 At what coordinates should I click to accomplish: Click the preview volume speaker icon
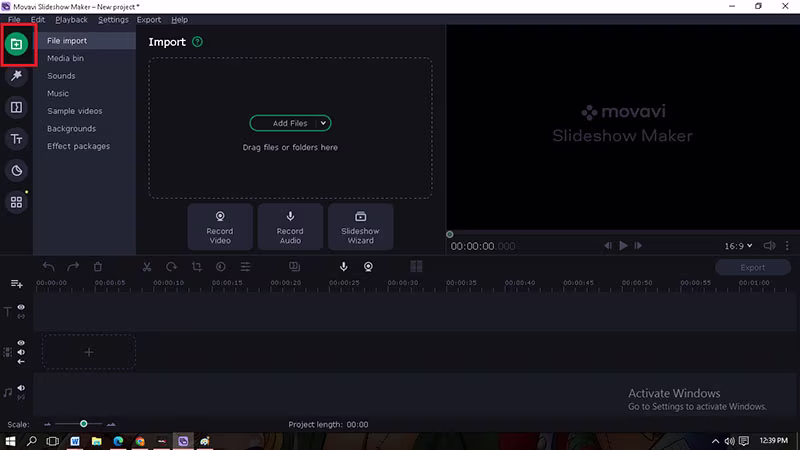tap(769, 246)
